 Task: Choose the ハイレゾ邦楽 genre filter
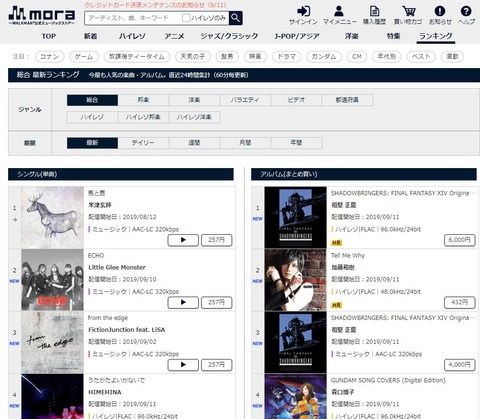[x=143, y=117]
